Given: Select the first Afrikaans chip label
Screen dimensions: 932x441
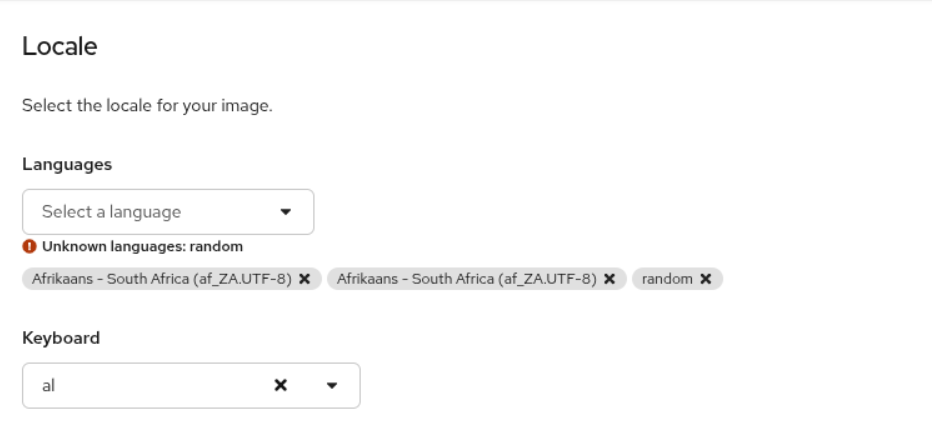Looking at the screenshot, I should (162, 279).
